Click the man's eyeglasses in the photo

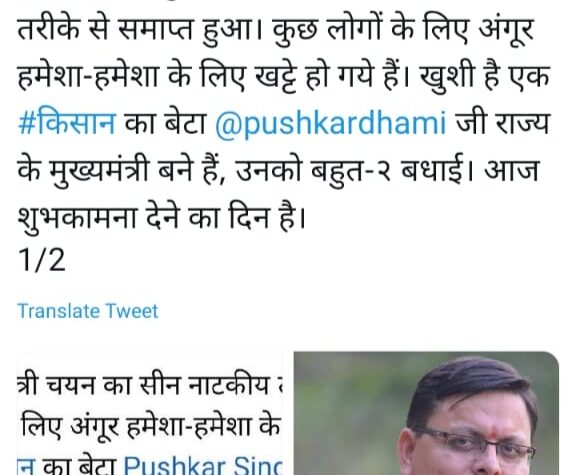[475, 442]
